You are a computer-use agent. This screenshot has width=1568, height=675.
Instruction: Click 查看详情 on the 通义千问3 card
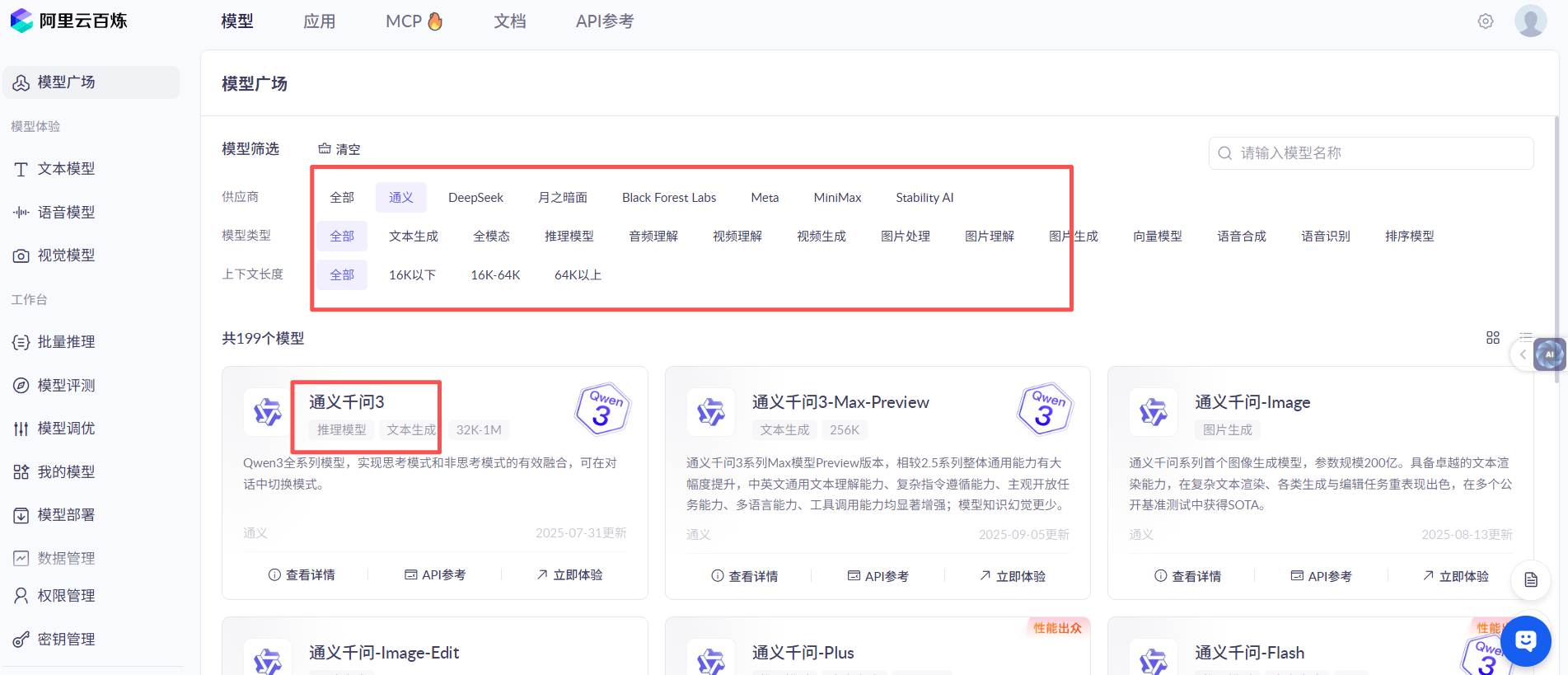point(302,575)
